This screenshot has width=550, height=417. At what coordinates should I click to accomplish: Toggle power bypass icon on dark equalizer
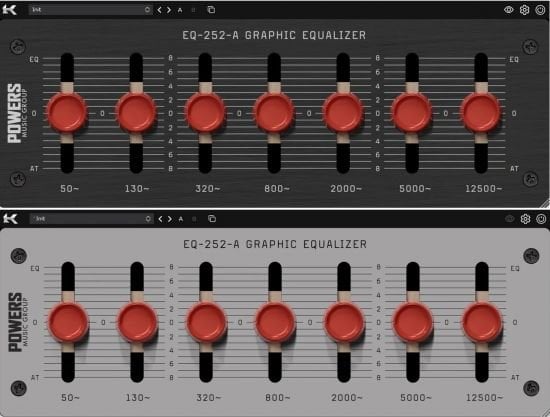point(540,10)
